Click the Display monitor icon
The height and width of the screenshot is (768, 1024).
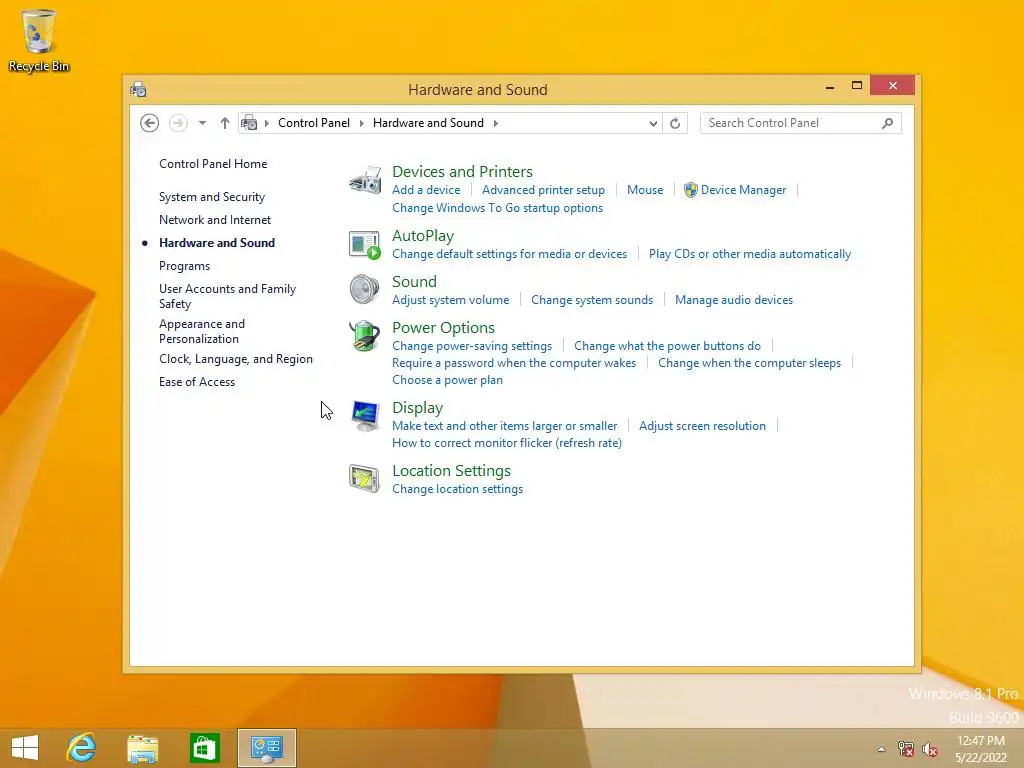(364, 416)
